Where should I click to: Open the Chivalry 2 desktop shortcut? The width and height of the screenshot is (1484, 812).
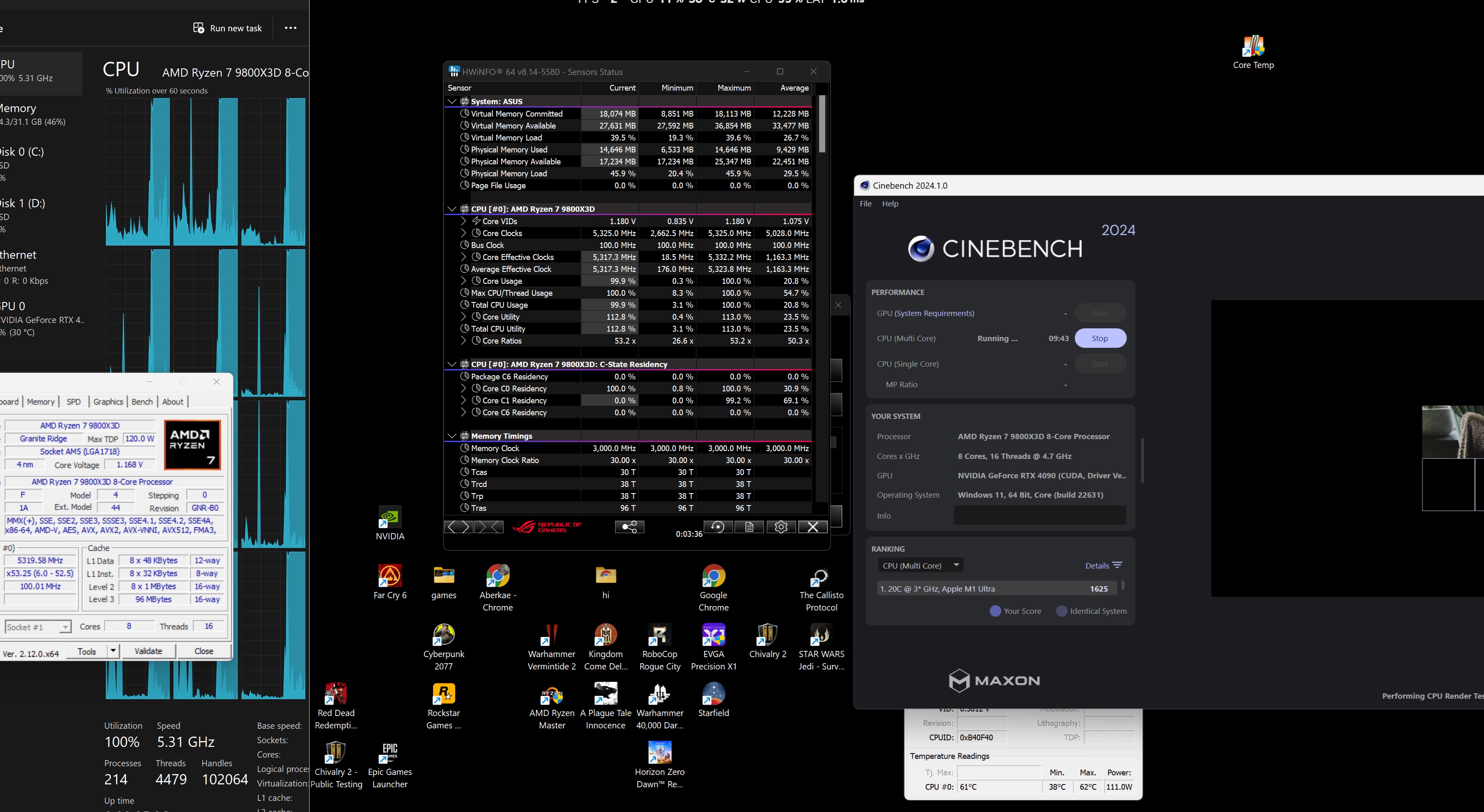click(768, 640)
